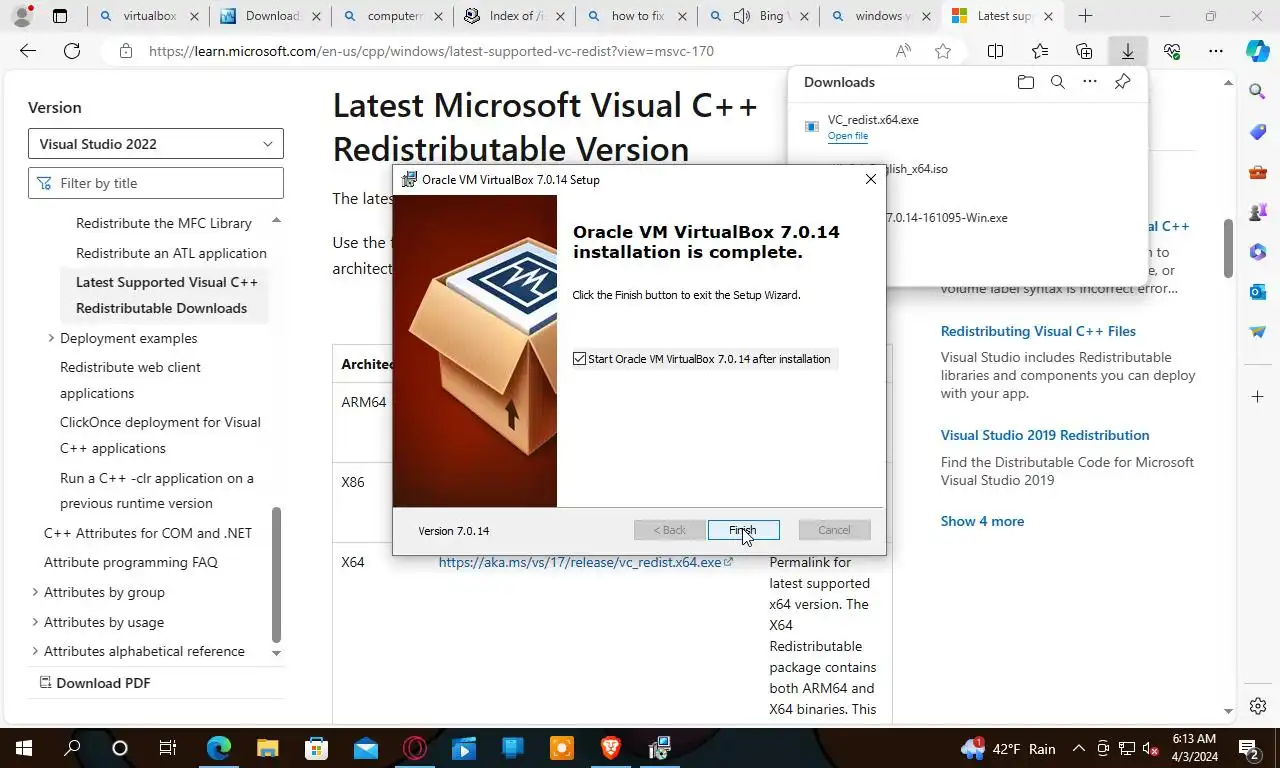Toggle Edge split screen icon
The width and height of the screenshot is (1280, 768).
(995, 51)
